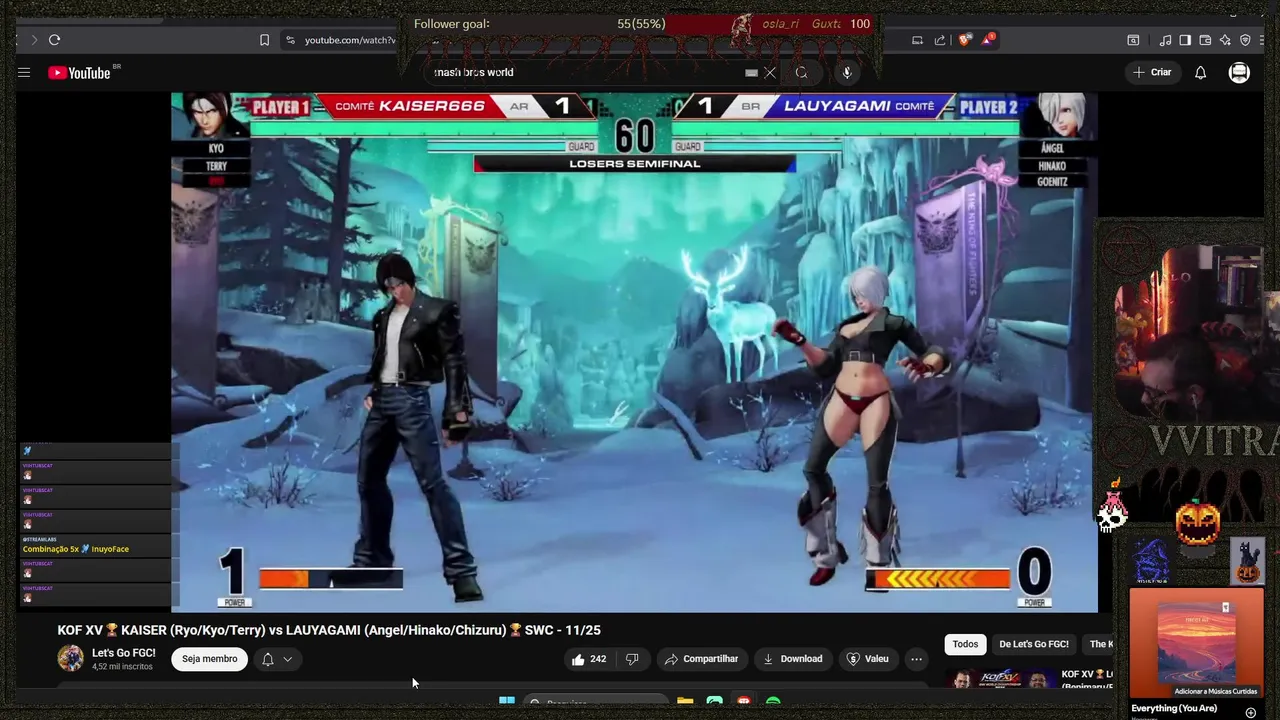The image size is (1280, 720).
Task: Click the pumpkin sticker in stream overlay
Action: point(1197,522)
